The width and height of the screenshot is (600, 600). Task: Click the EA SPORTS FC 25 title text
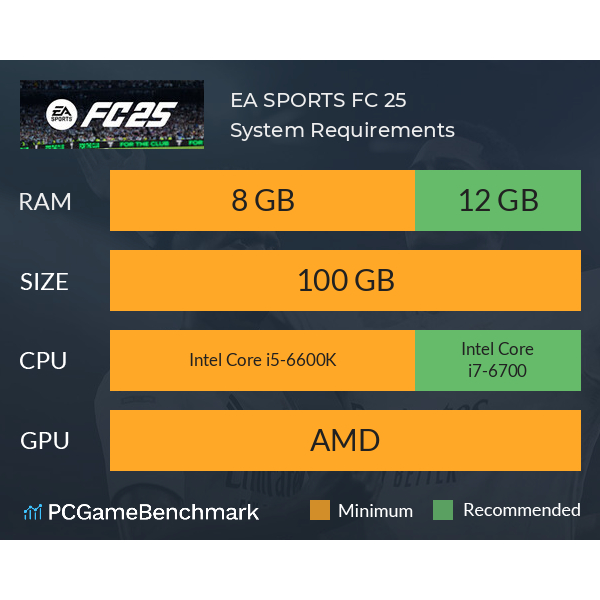point(318,100)
